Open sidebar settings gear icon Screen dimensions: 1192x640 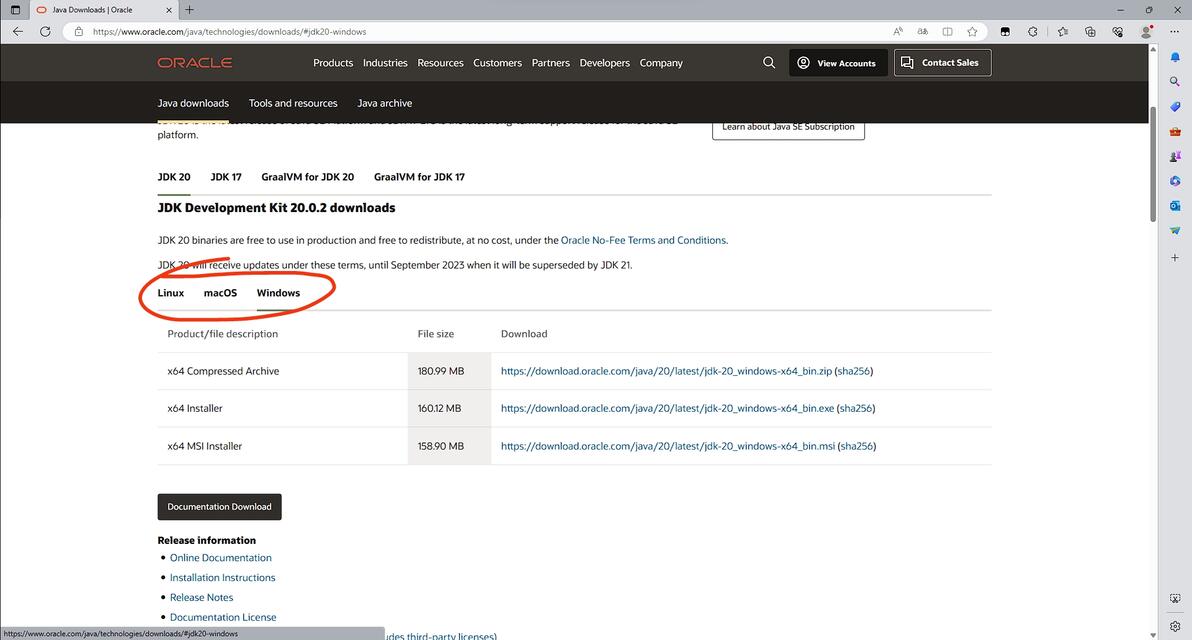[1175, 626]
